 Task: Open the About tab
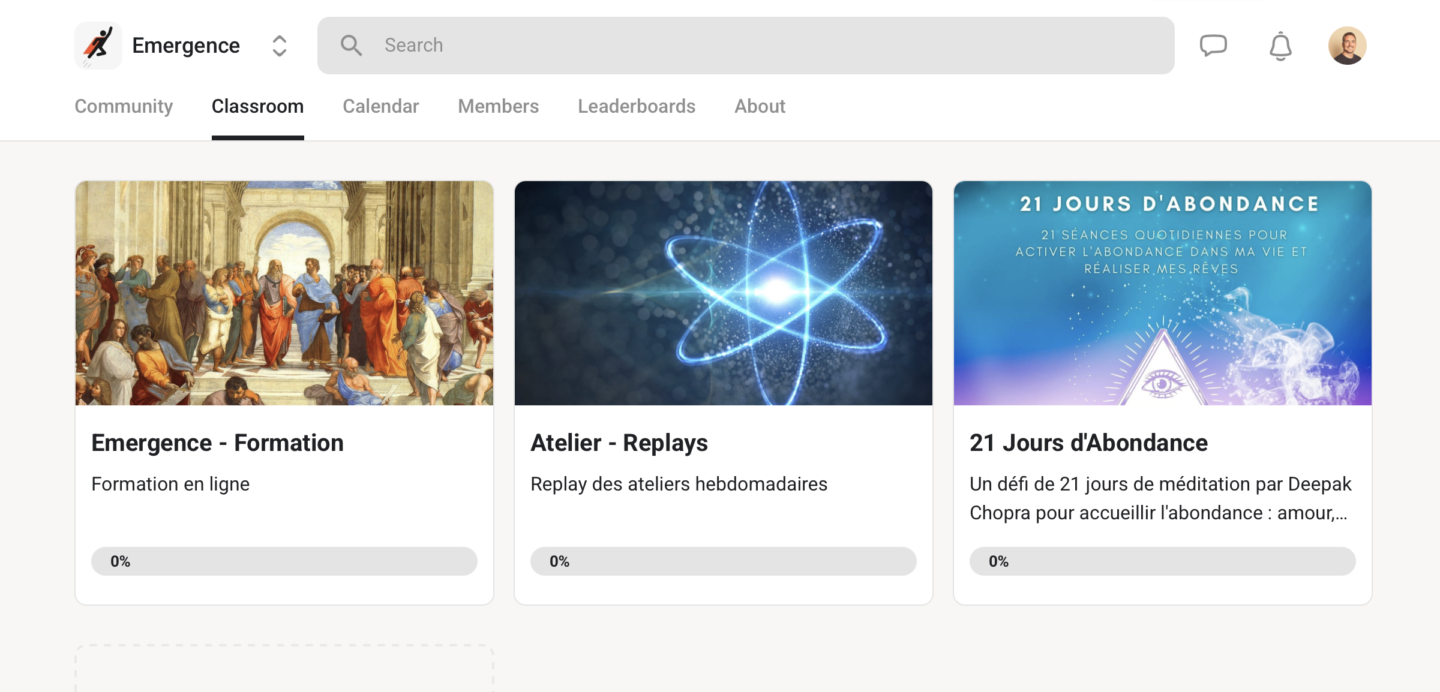point(760,106)
